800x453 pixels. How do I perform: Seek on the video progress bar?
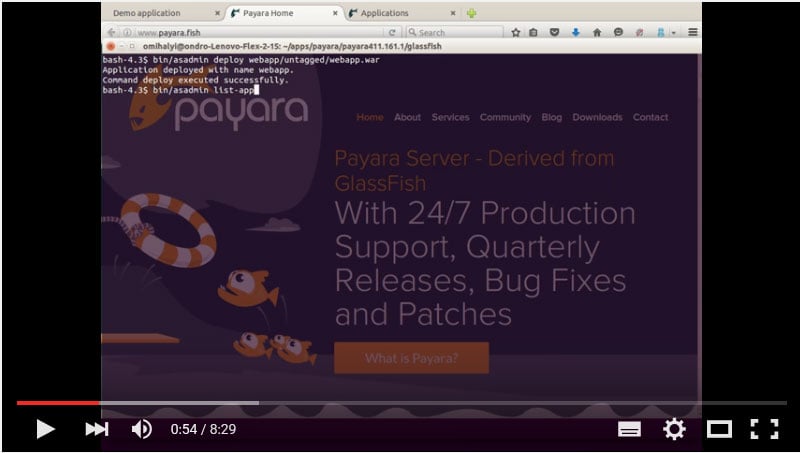point(400,403)
